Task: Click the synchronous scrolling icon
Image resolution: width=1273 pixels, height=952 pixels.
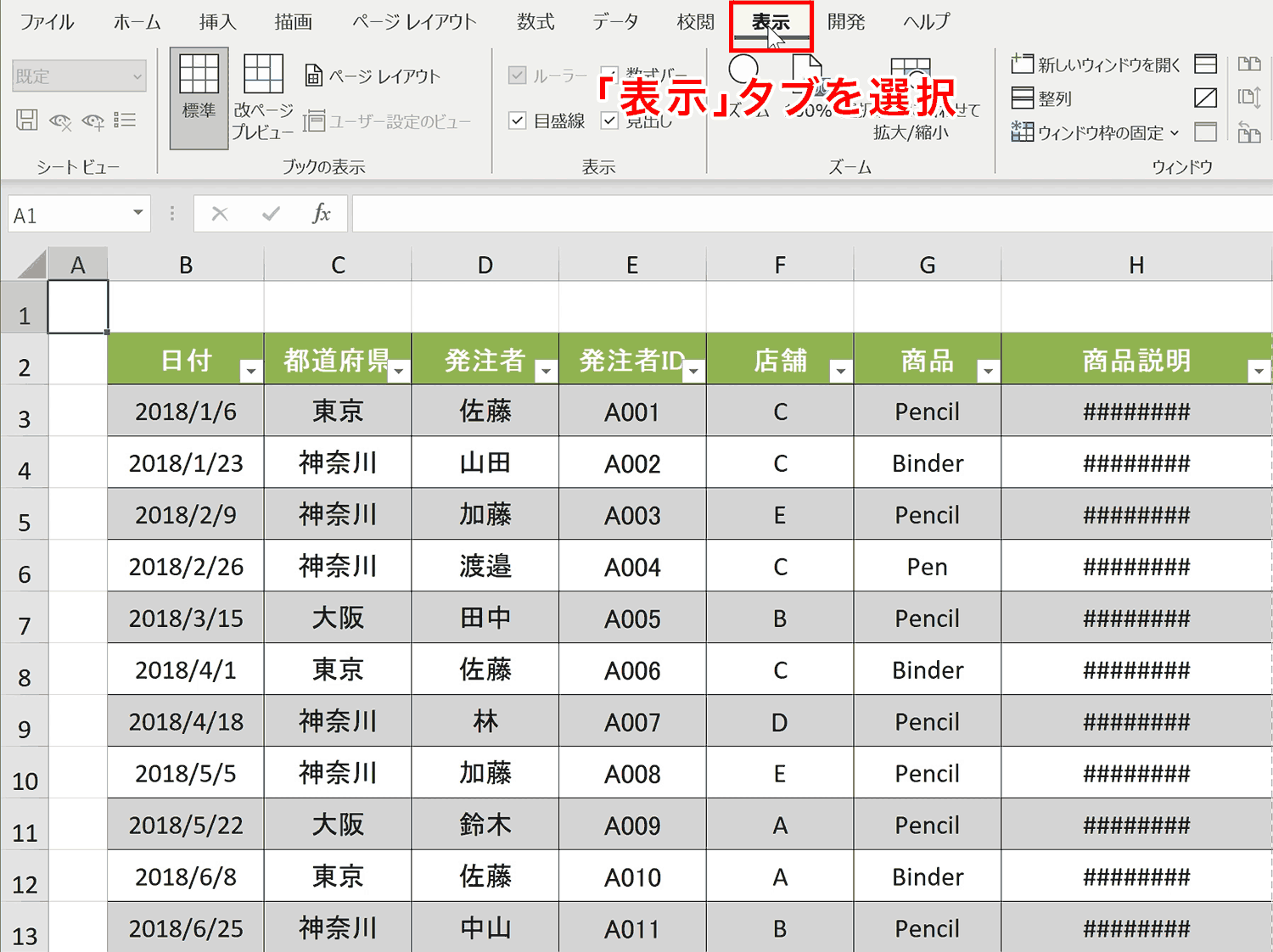Action: [x=1249, y=98]
